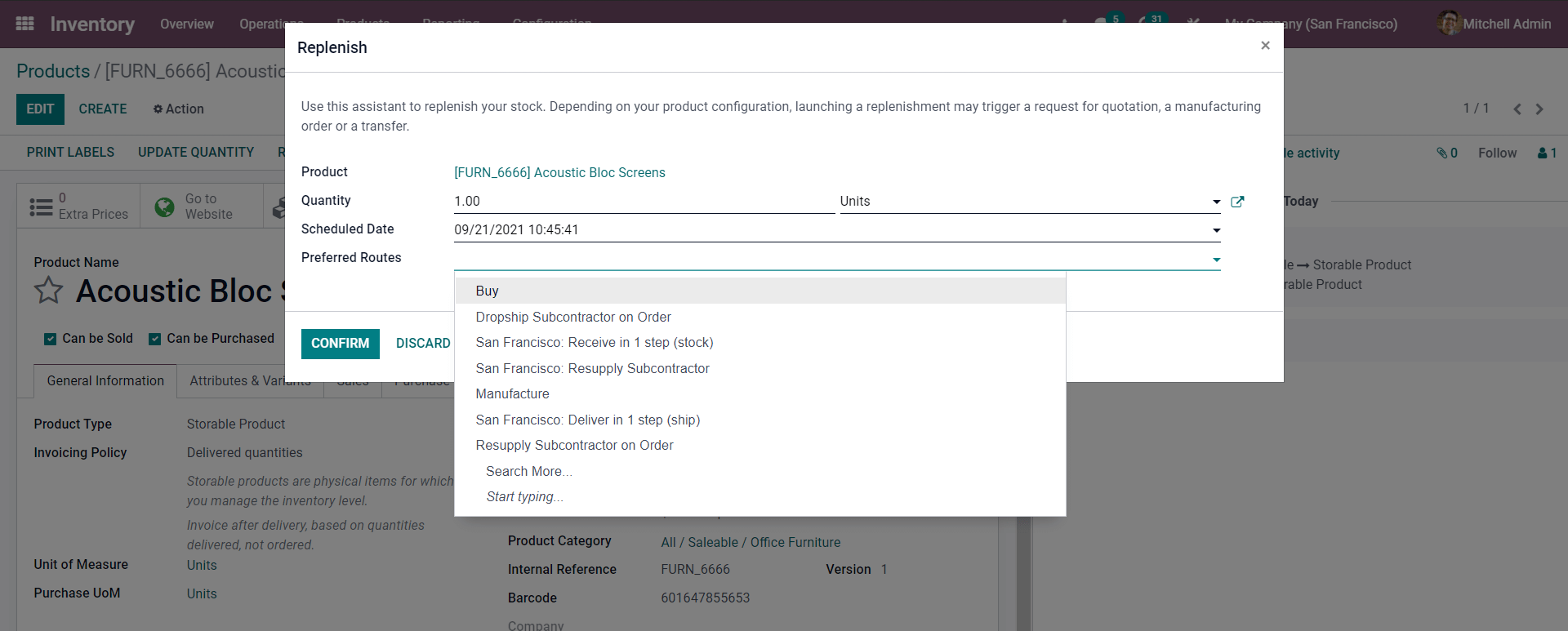Collapse the Preferred Routes dropdown arrow
This screenshot has width=1568, height=631.
pyautogui.click(x=1216, y=260)
